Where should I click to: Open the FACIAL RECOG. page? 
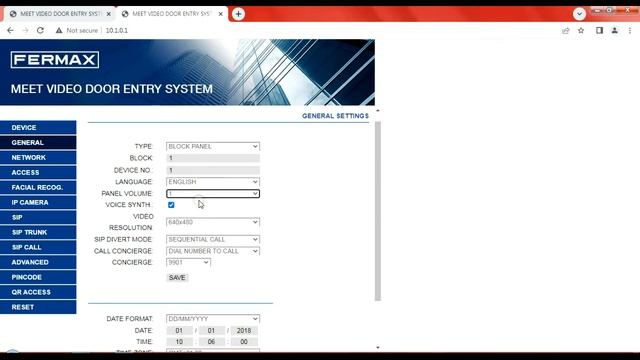pos(38,187)
